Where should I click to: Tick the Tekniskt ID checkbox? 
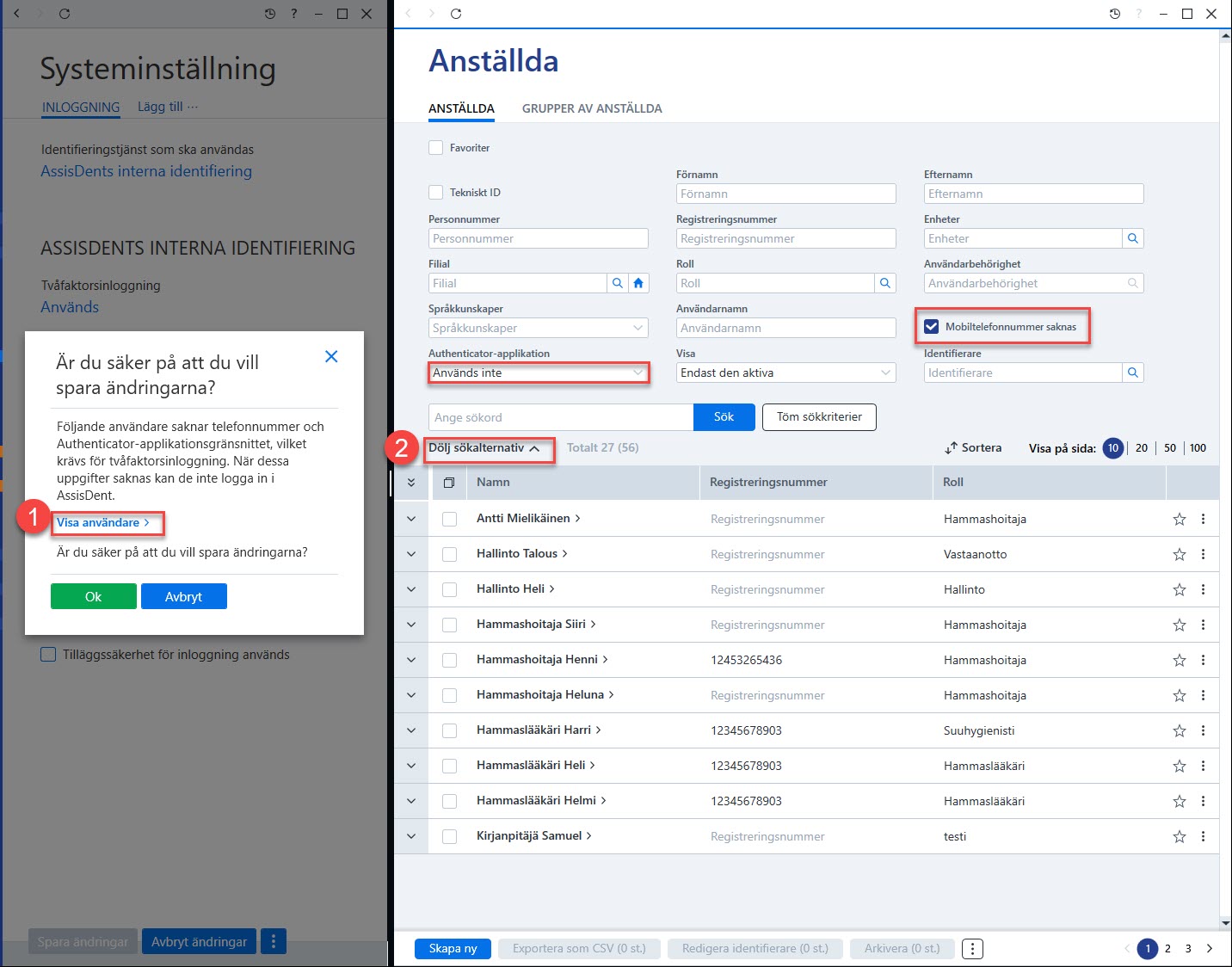pos(436,193)
